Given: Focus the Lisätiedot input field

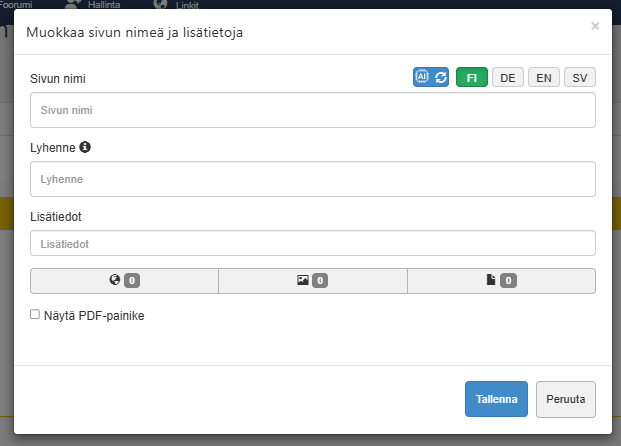Looking at the screenshot, I should (x=313, y=243).
